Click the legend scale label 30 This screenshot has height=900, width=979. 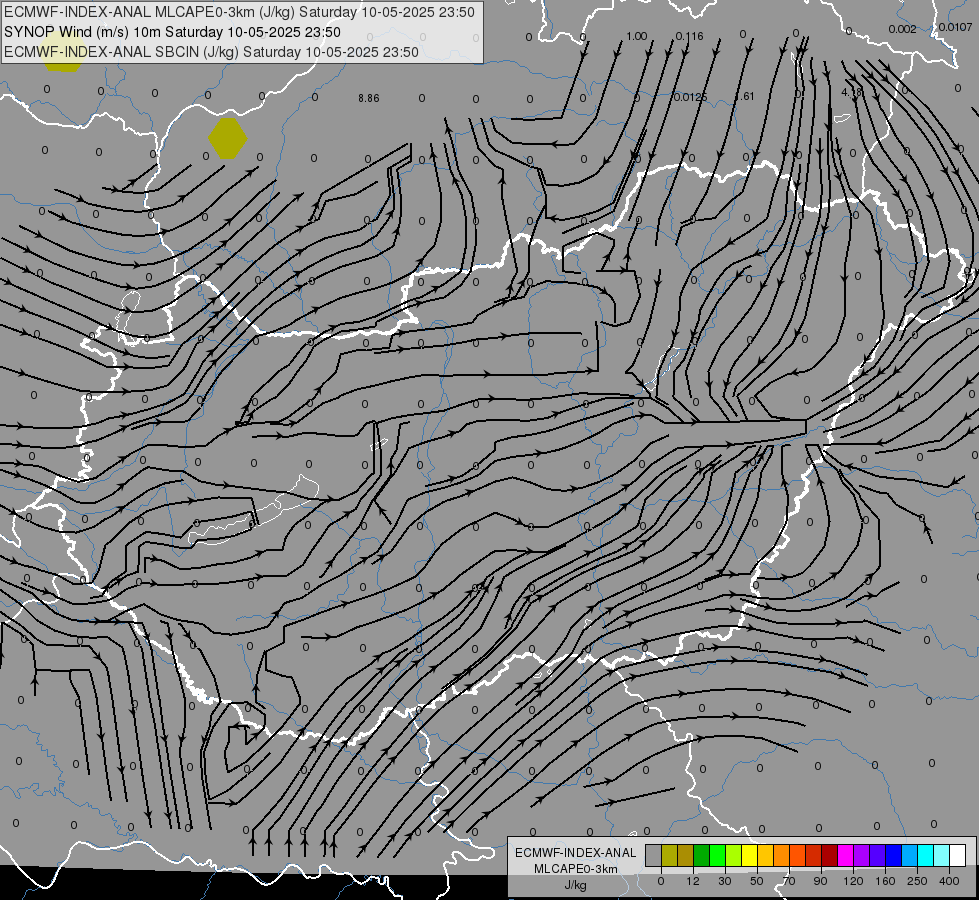pyautogui.click(x=725, y=881)
